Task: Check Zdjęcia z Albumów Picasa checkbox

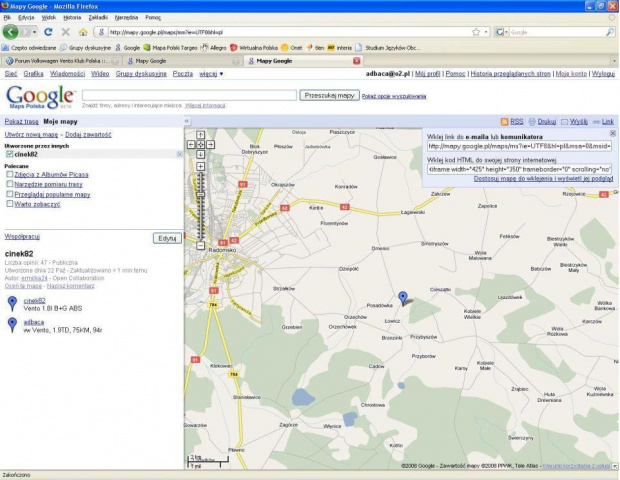Action: point(10,174)
